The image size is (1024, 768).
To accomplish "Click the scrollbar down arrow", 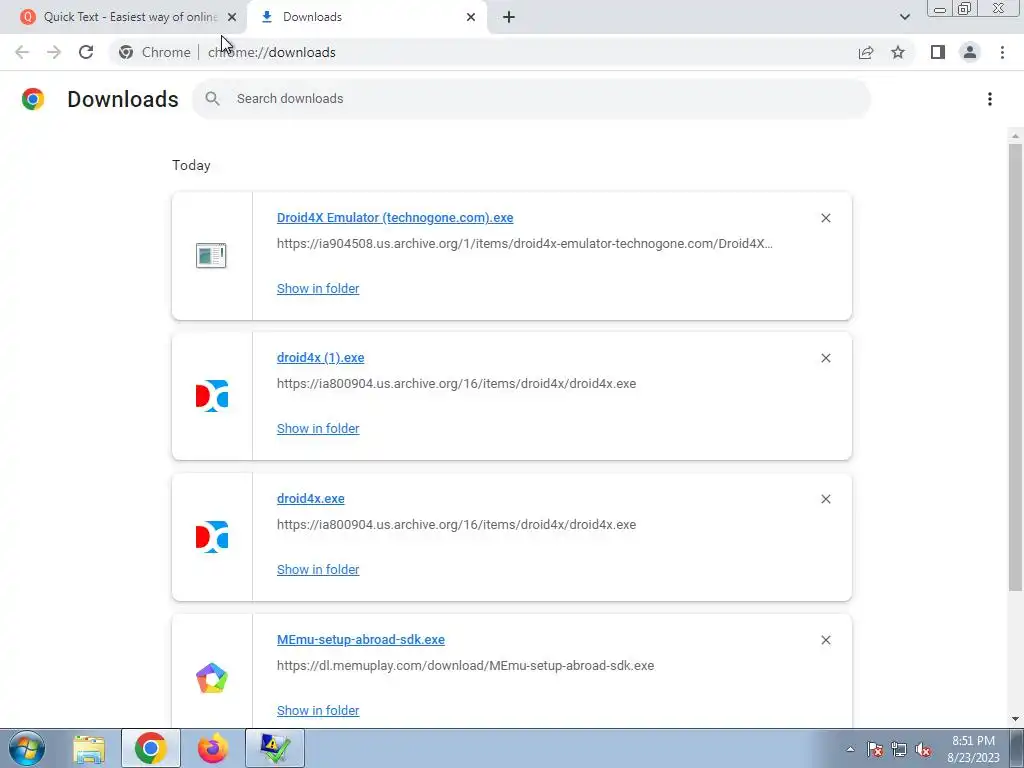I will 1015,719.
